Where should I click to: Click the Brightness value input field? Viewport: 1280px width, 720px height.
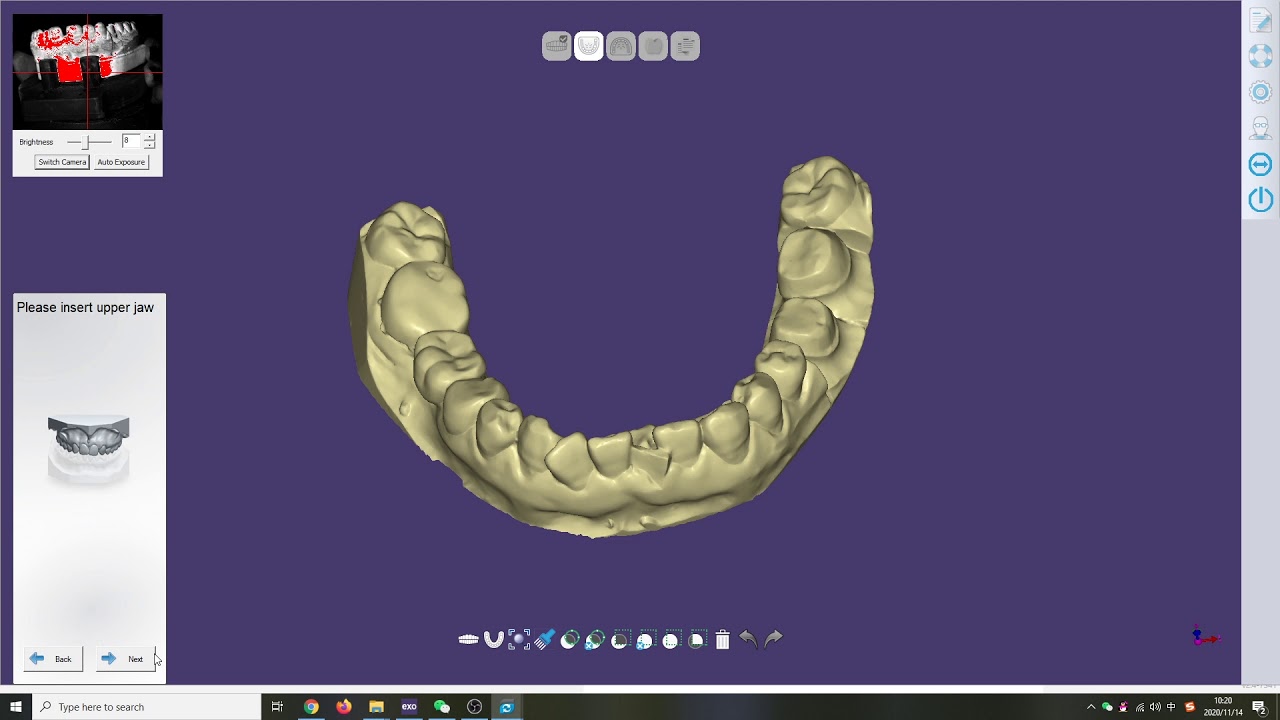click(132, 142)
